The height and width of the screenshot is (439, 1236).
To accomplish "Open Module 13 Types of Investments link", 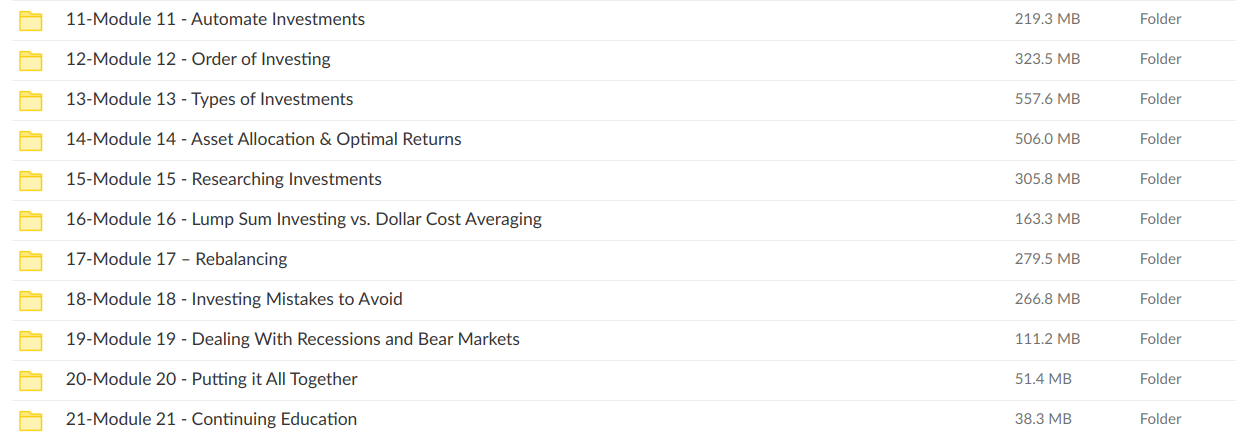I will click(x=209, y=99).
